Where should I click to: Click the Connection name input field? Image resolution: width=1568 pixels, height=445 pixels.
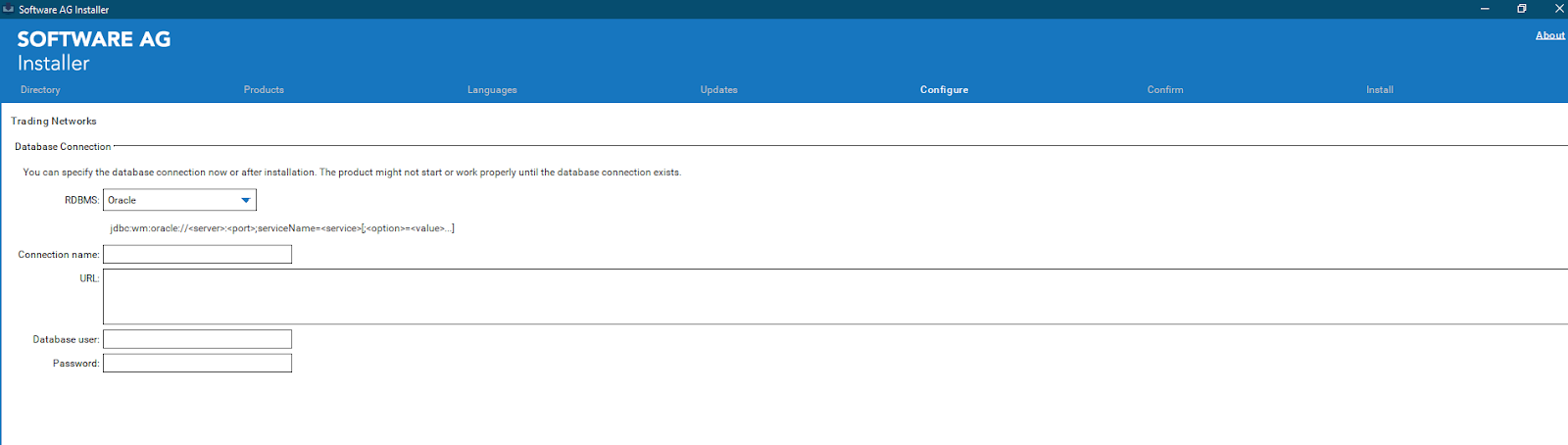(x=197, y=254)
